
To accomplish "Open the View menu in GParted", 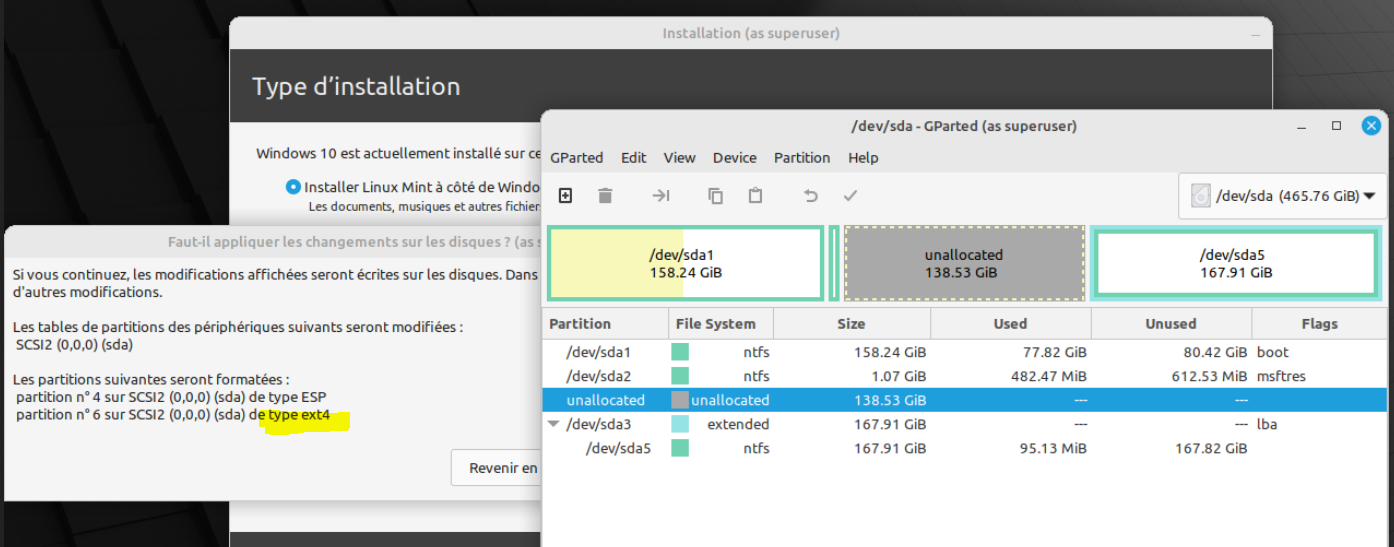I will tap(679, 158).
